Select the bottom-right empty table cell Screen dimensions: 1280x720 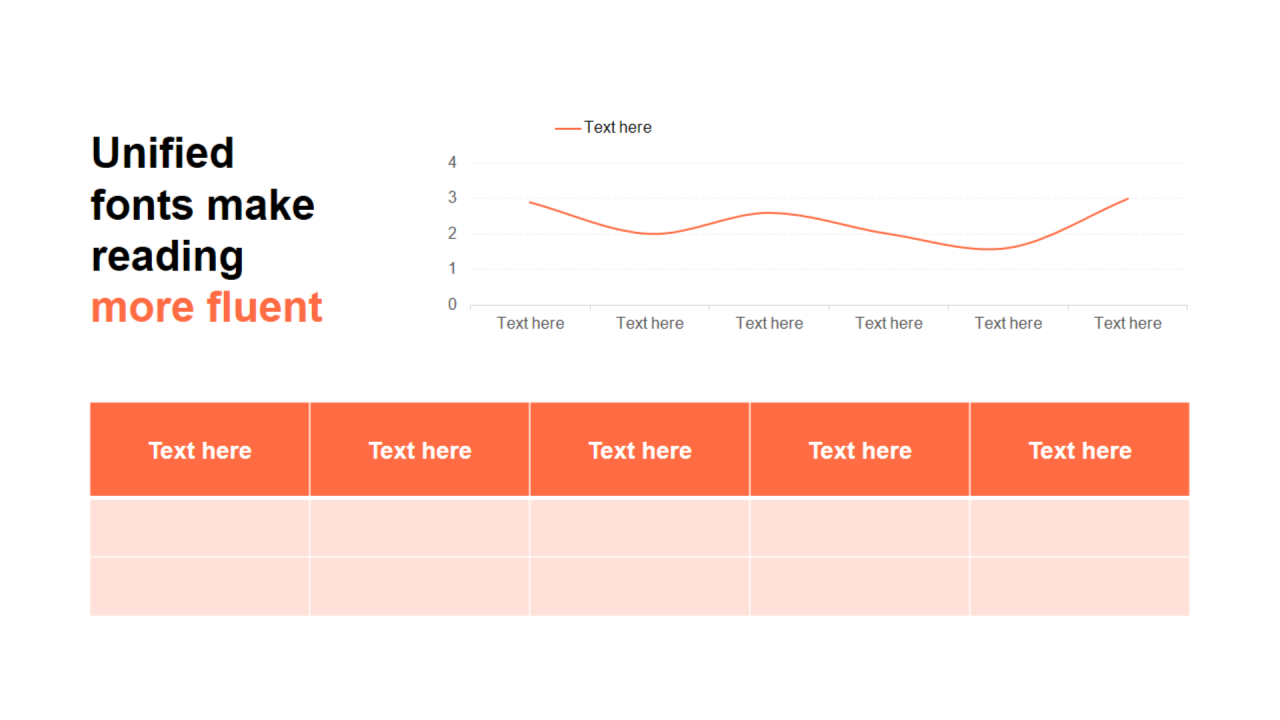[1080, 586]
